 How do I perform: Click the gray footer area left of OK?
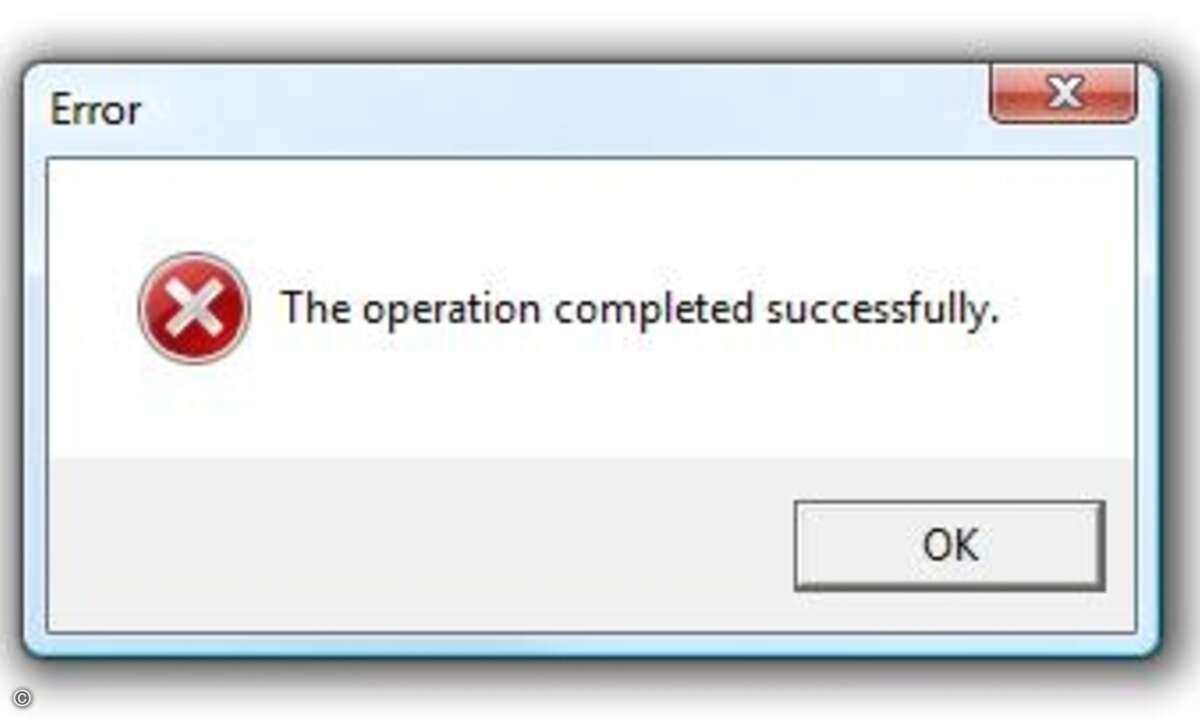tap(420, 545)
